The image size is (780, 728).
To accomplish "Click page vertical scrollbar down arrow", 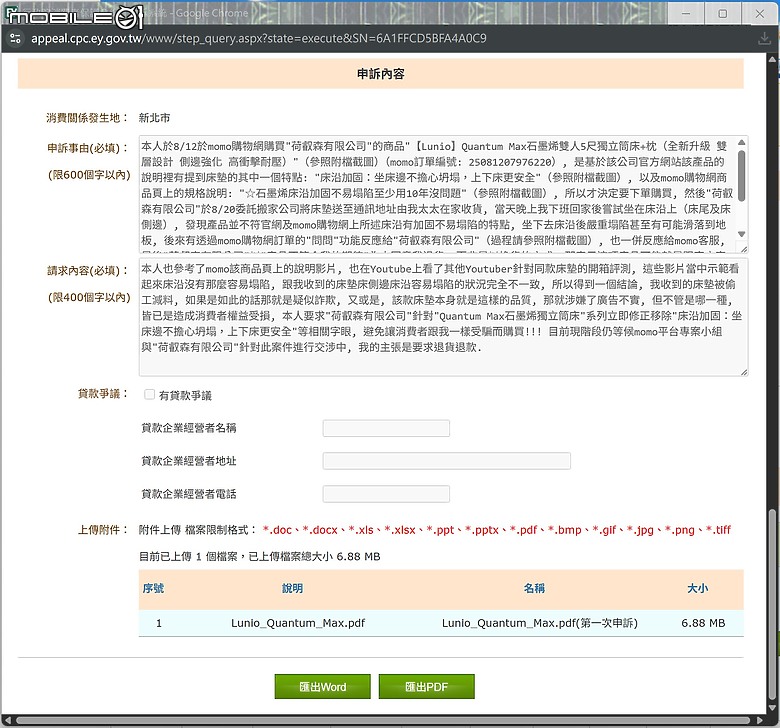I will click(772, 708).
